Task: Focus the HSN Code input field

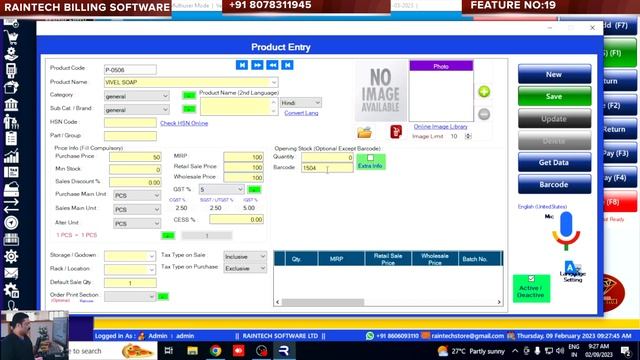Action: (130, 122)
